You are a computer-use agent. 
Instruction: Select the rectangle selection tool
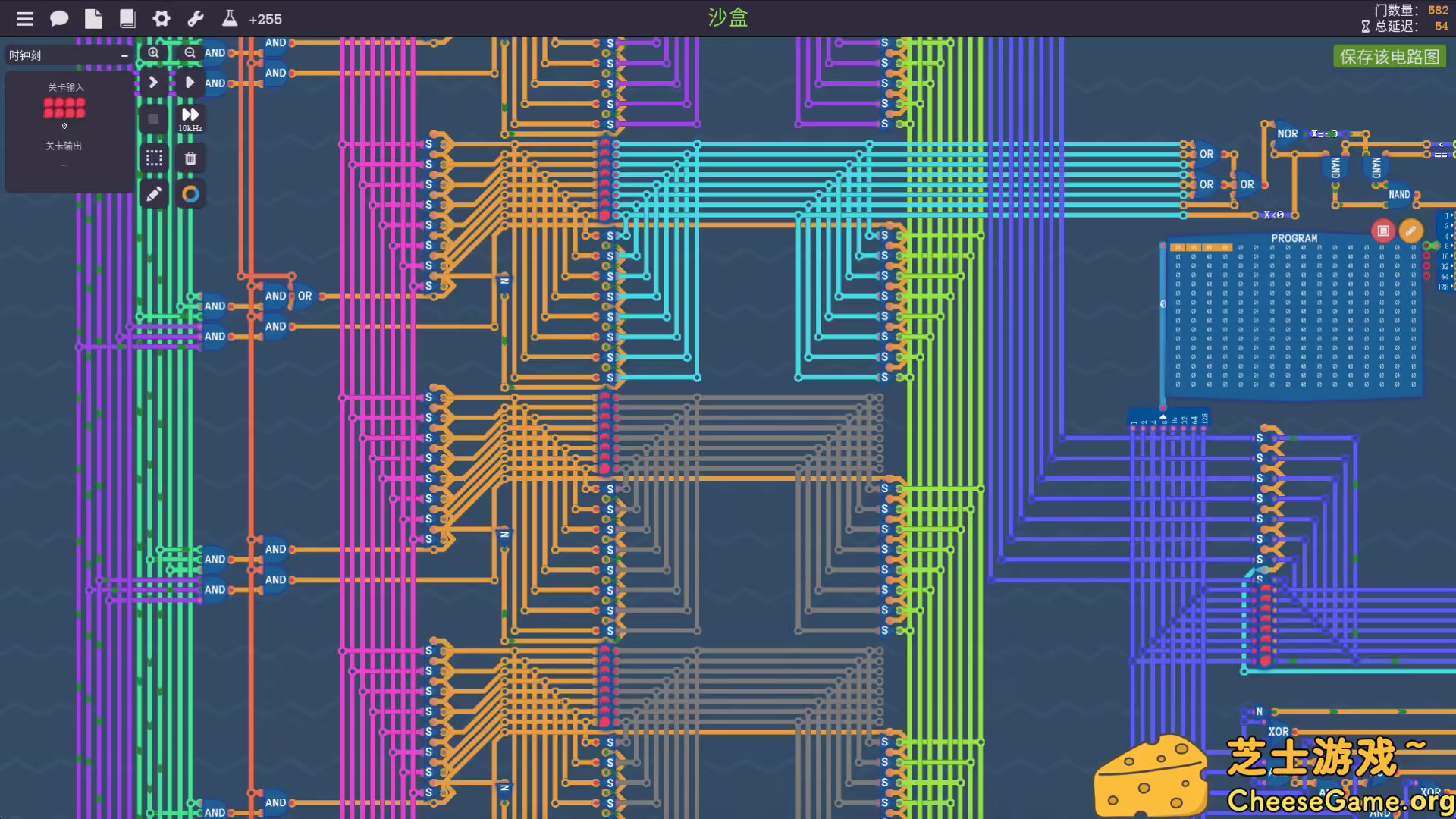[x=155, y=158]
